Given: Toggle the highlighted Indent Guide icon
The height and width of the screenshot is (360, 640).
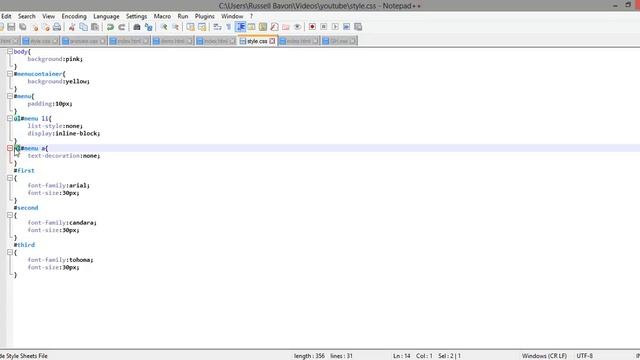Looking at the screenshot, I should point(241,27).
